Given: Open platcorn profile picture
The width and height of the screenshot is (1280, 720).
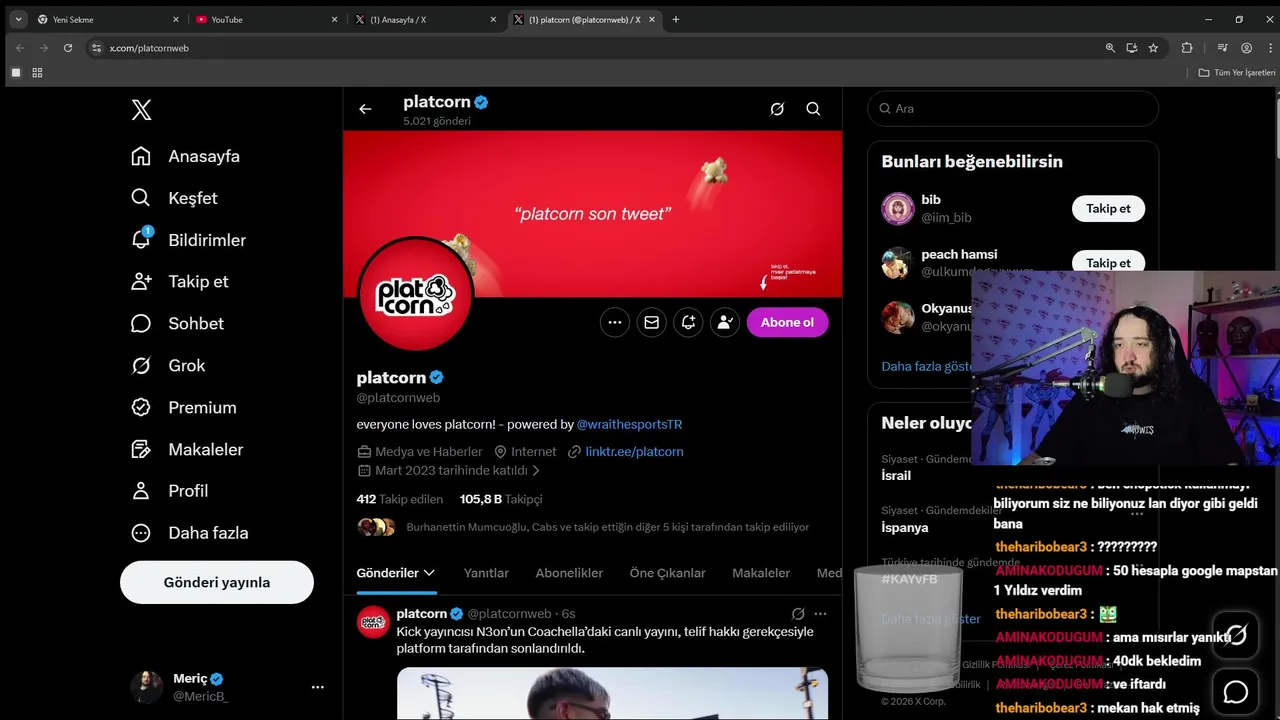Looking at the screenshot, I should [x=415, y=293].
